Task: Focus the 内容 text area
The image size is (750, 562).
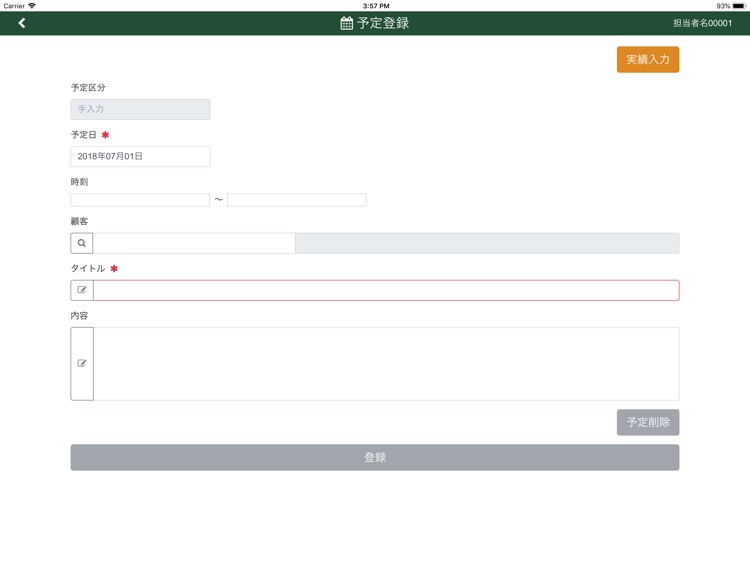Action: [386, 364]
